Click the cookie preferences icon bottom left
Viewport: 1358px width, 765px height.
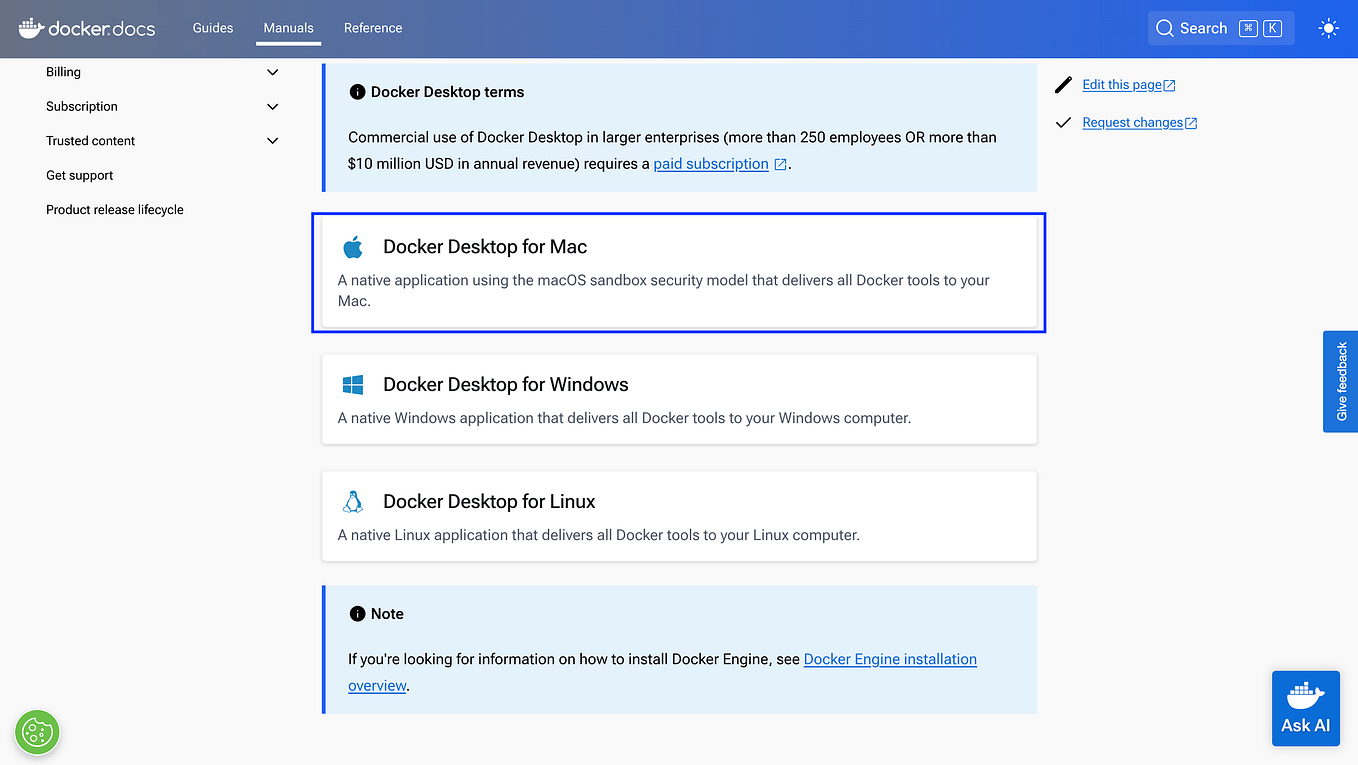37,732
